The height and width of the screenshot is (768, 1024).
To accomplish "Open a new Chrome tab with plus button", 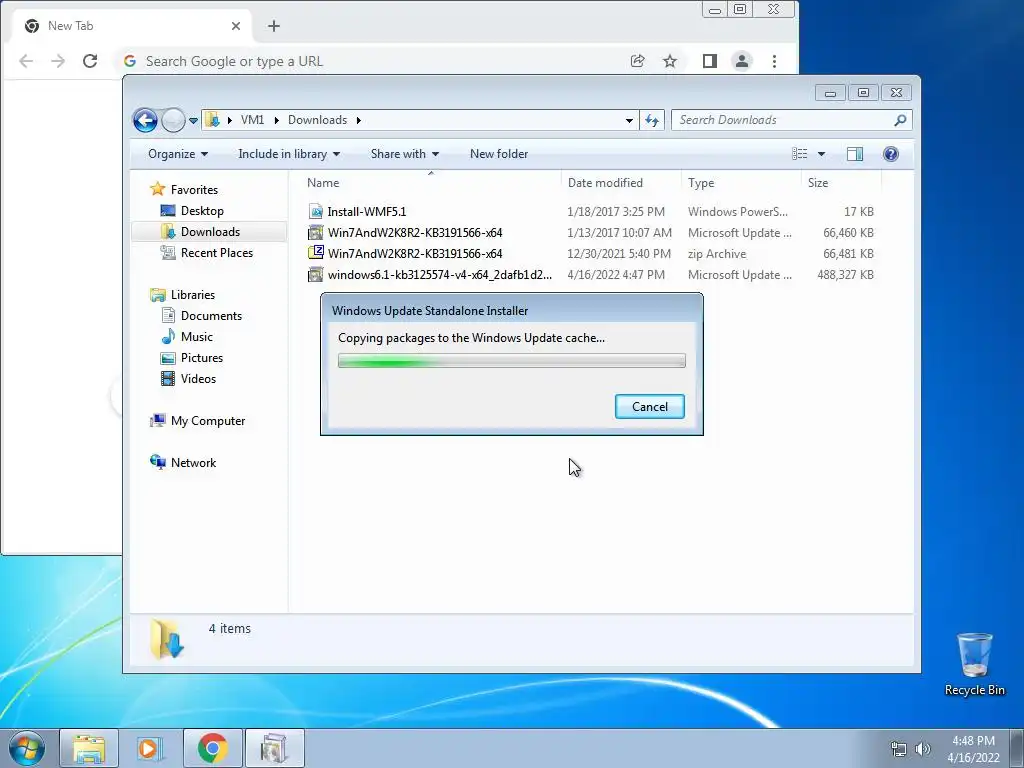I will (274, 26).
